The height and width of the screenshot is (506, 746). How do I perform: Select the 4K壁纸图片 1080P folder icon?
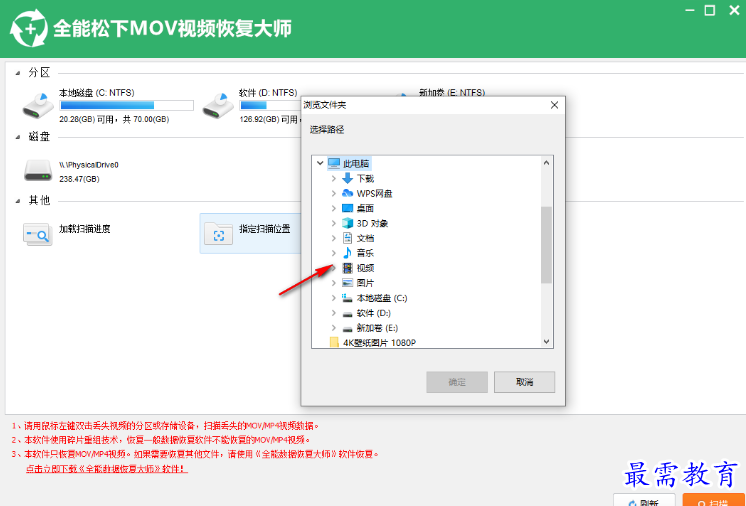[334, 342]
